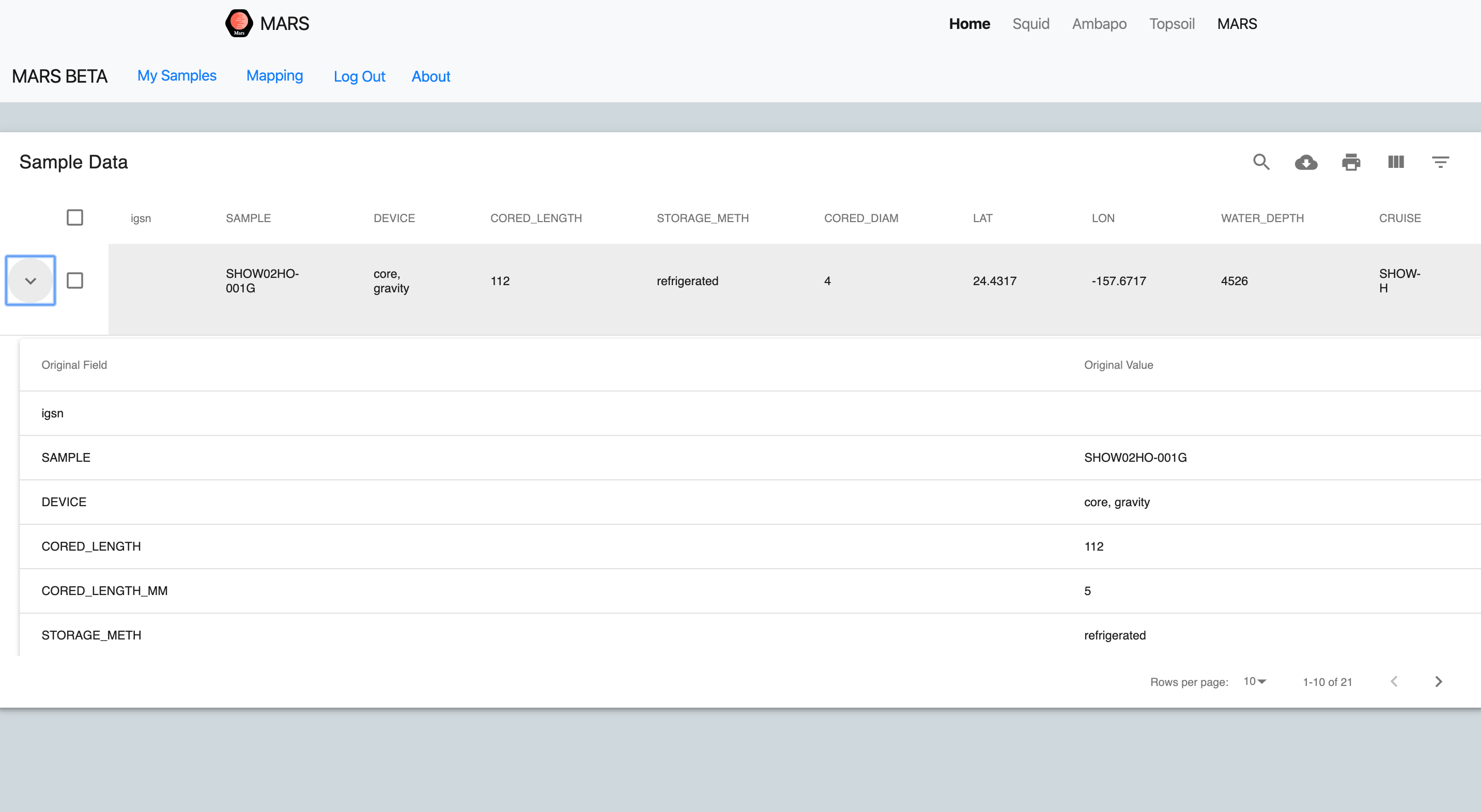Click the Original Field header

74,365
